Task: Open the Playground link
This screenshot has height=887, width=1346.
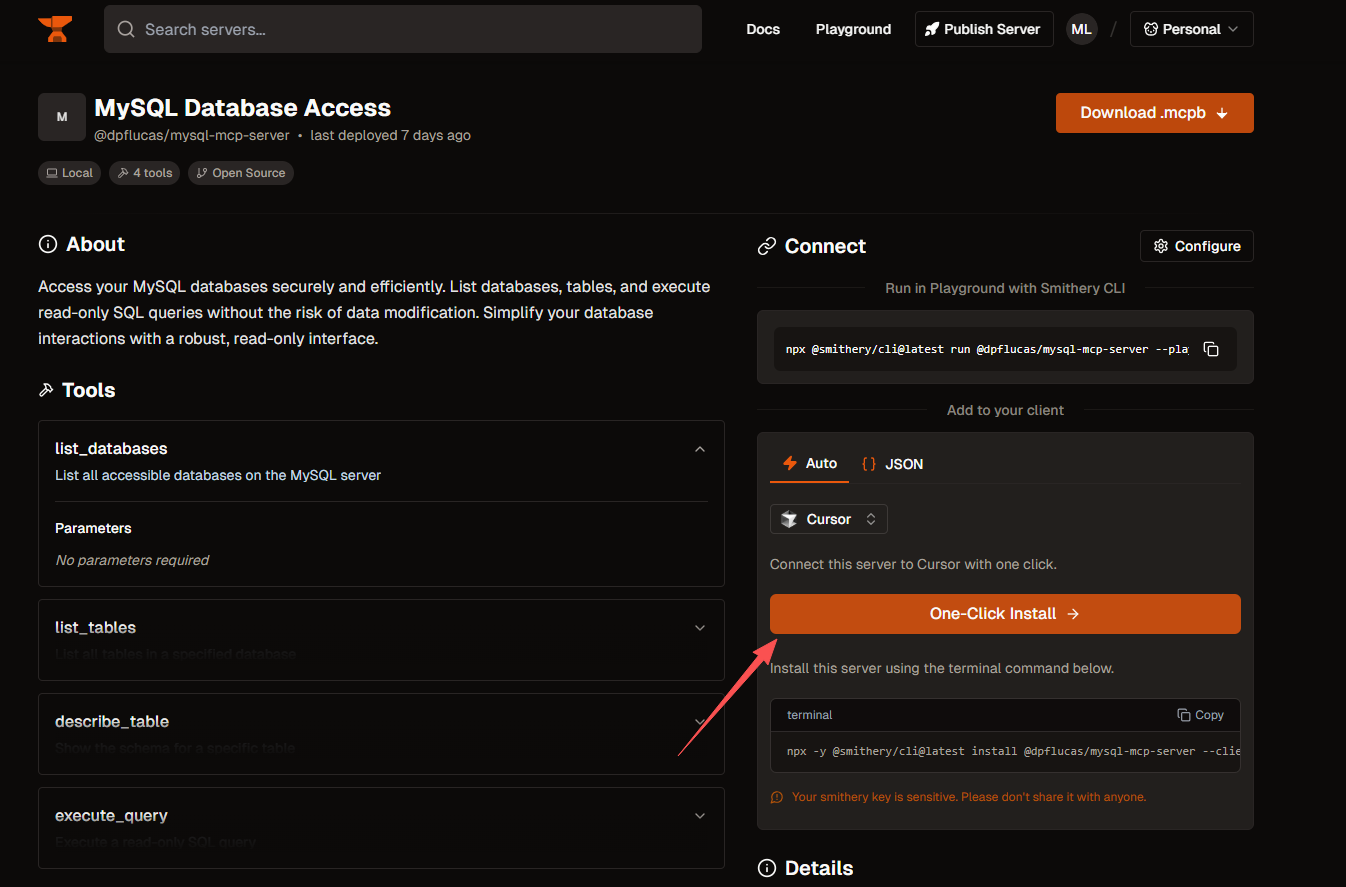Action: pos(853,29)
